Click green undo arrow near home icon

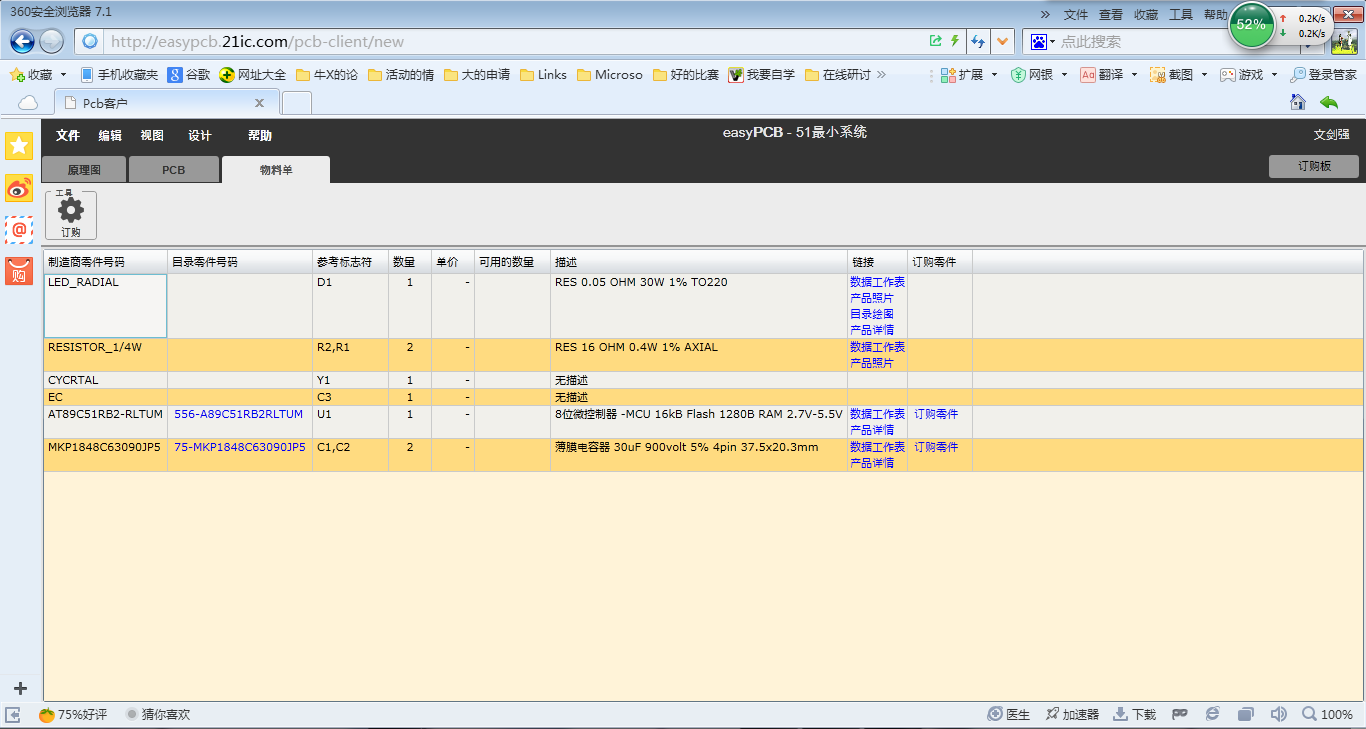(x=1329, y=102)
